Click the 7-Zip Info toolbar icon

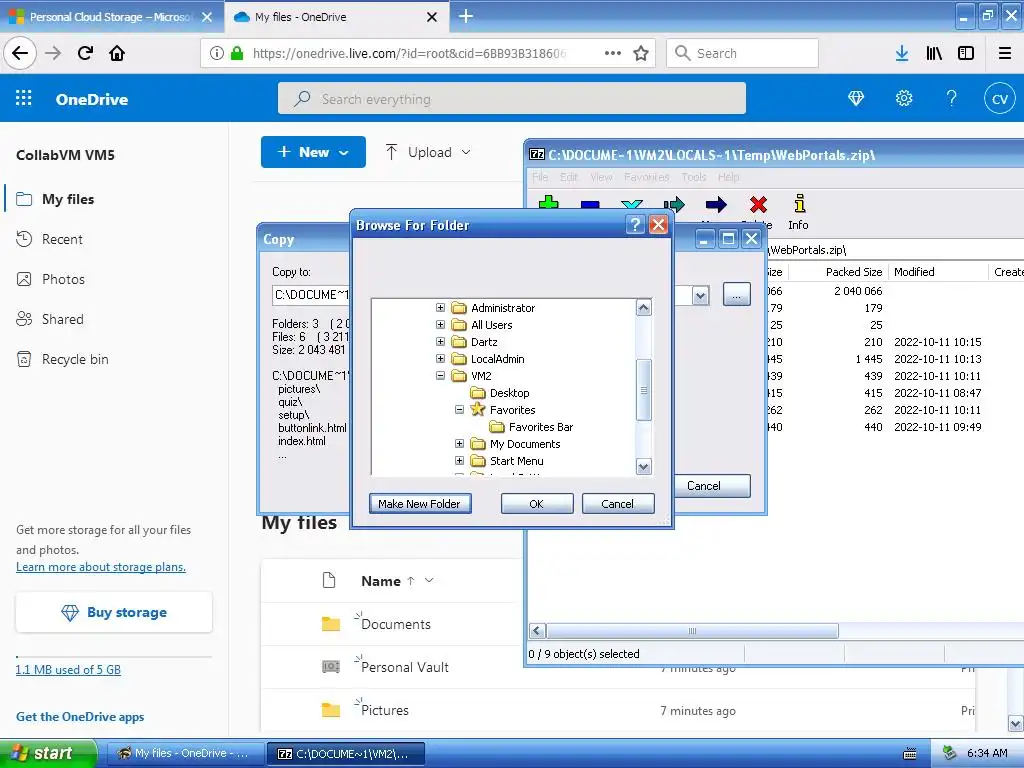[798, 212]
